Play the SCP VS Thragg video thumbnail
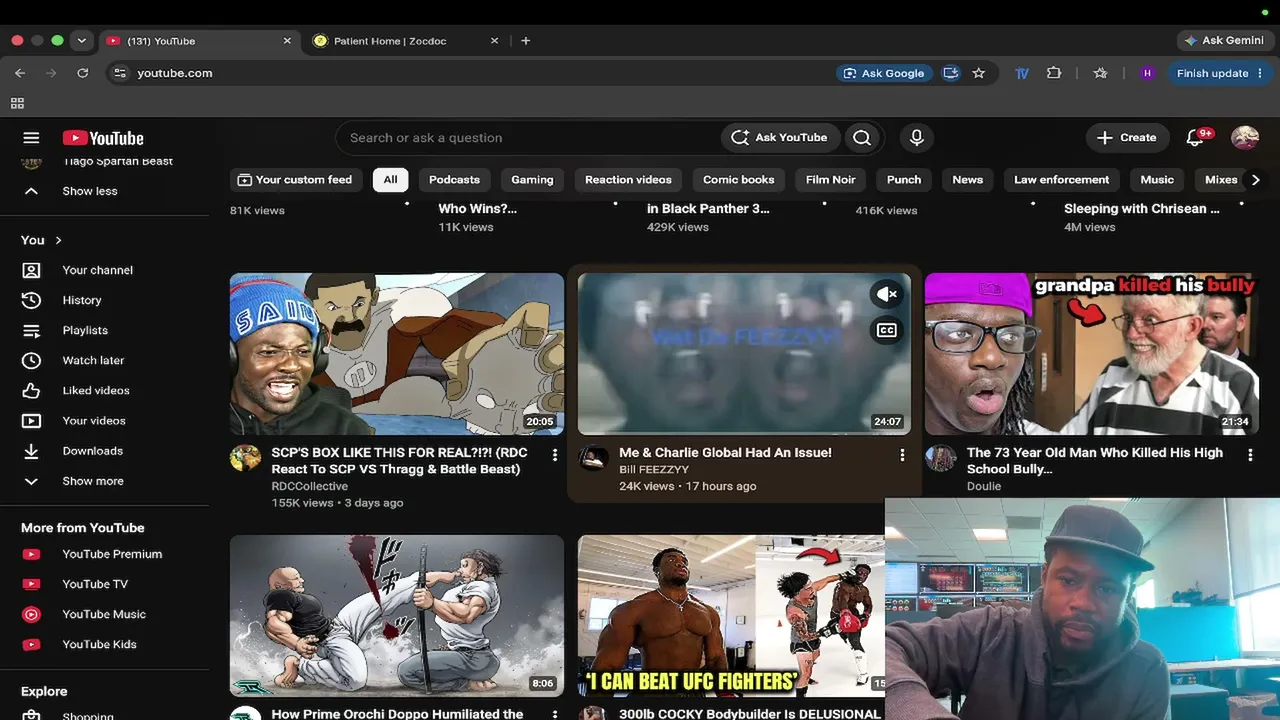The width and height of the screenshot is (1280, 720). pyautogui.click(x=397, y=354)
